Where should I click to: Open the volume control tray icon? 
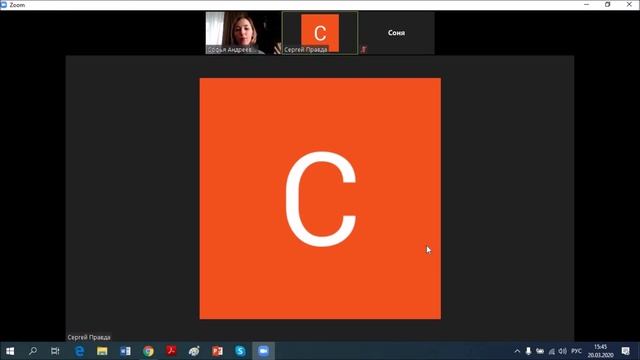[x=562, y=351]
